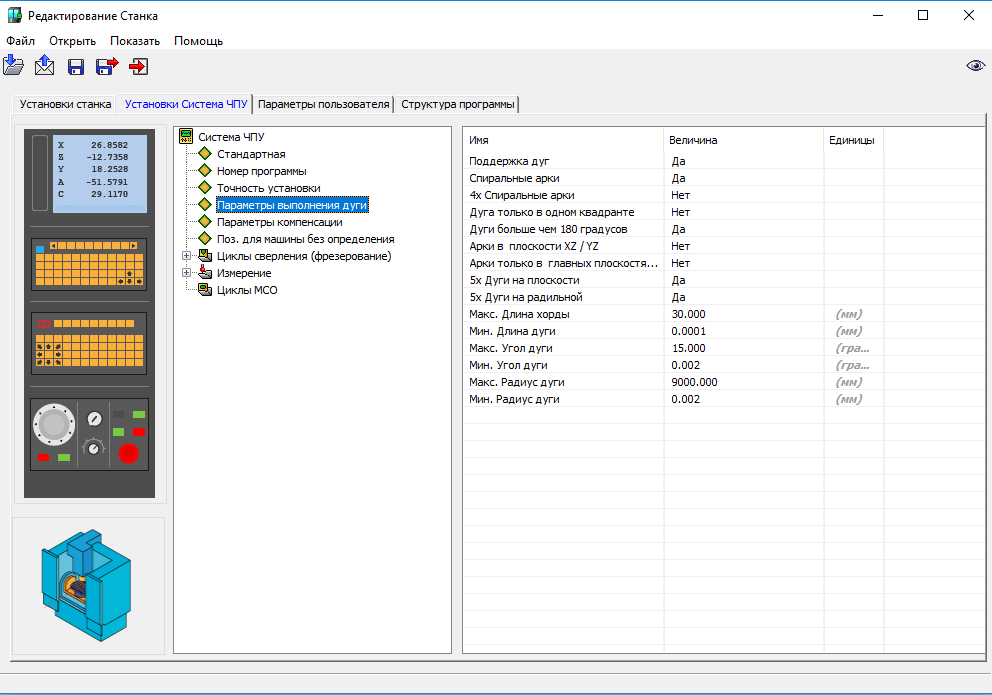
Task: Click Макс. Длина хорды value 30.000
Action: 688,314
